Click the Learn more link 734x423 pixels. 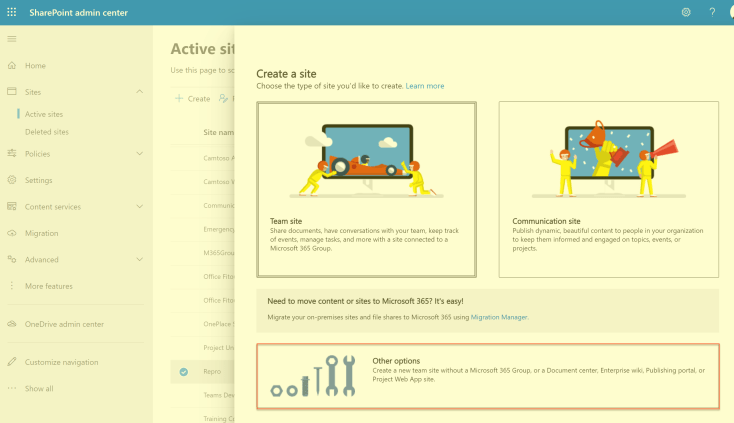pyautogui.click(x=425, y=86)
